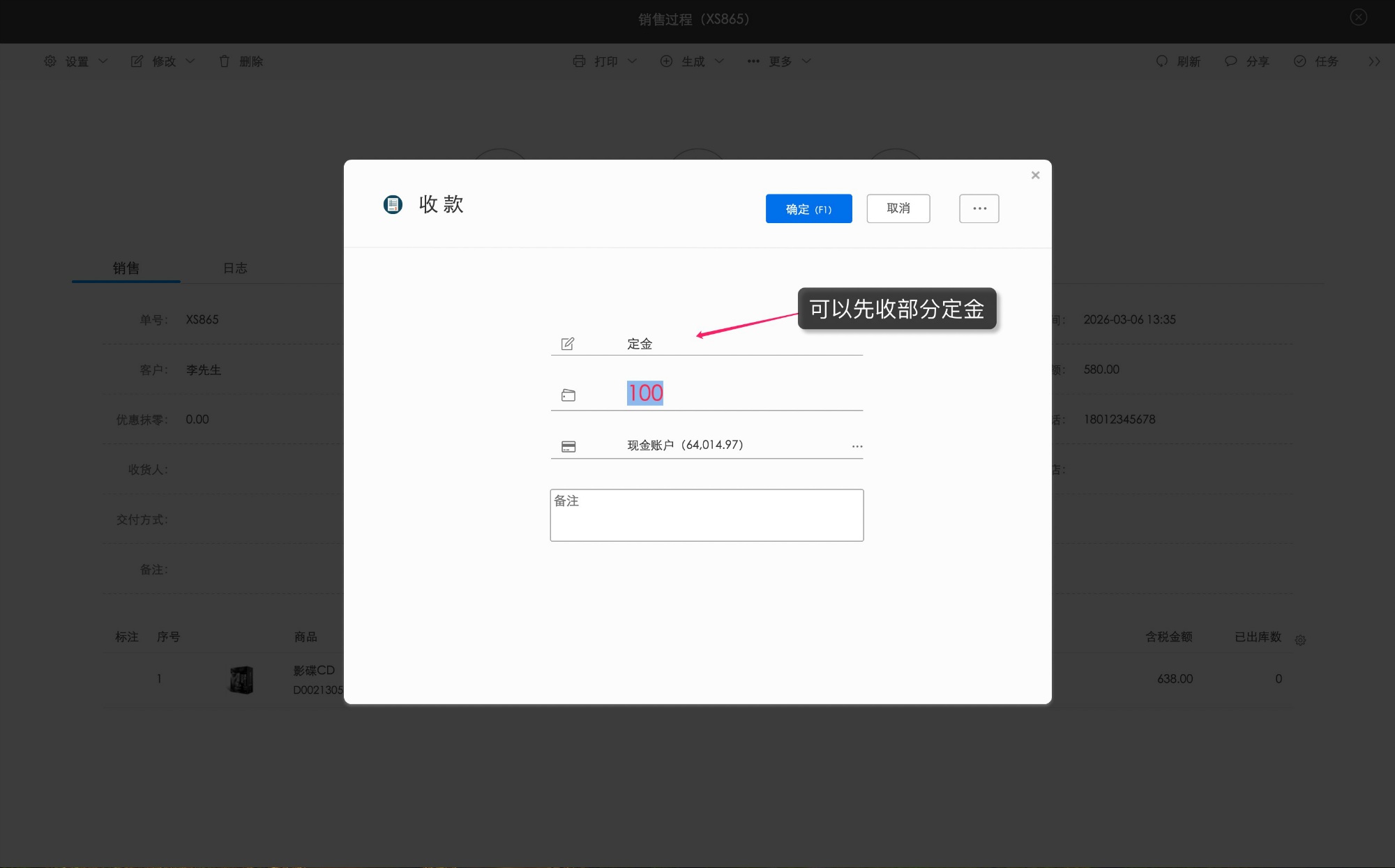Cancel the dialog with 取消 button
Screen dimensions: 1395x868
(x=898, y=208)
